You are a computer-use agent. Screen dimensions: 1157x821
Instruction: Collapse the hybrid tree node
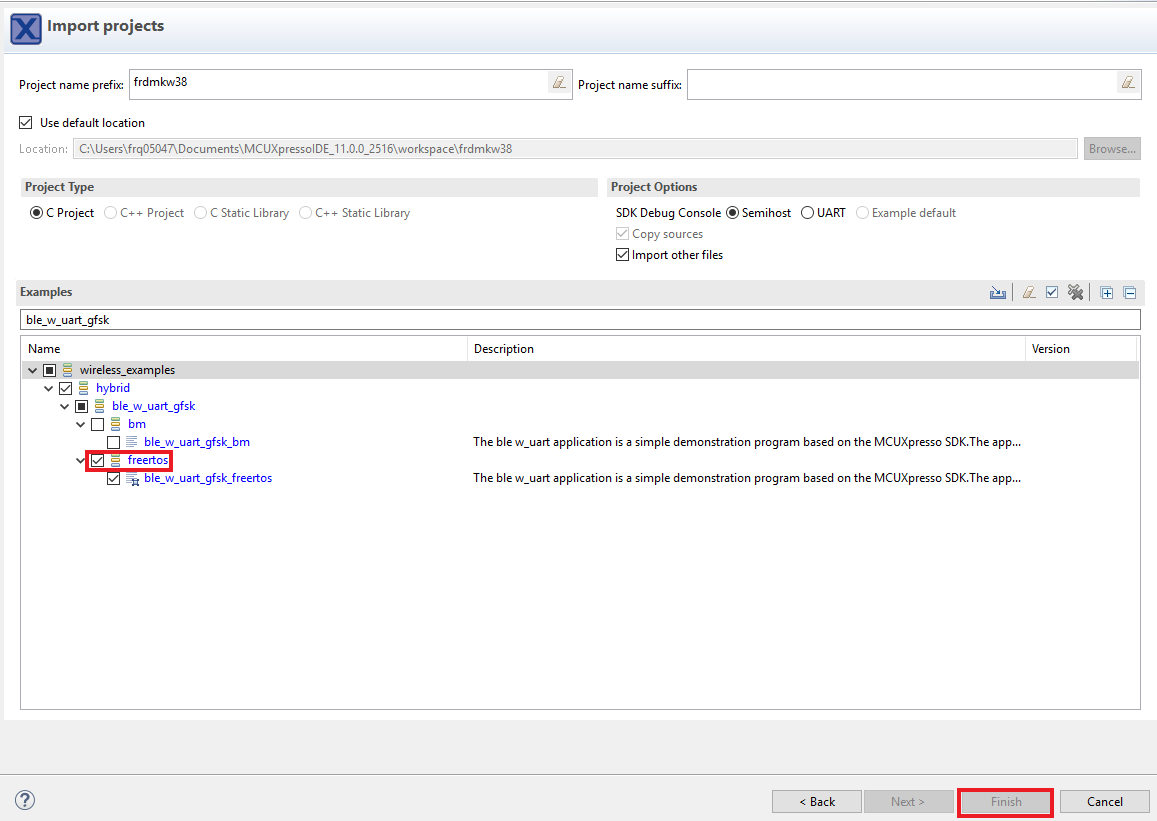click(49, 388)
